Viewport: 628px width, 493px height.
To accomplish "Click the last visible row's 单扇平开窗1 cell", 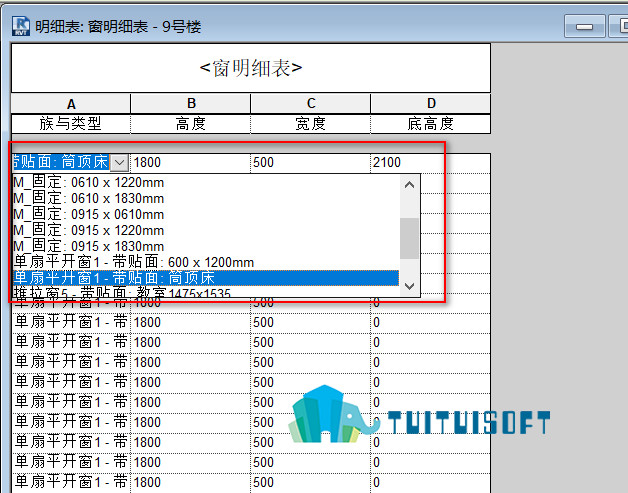I will point(71,482).
